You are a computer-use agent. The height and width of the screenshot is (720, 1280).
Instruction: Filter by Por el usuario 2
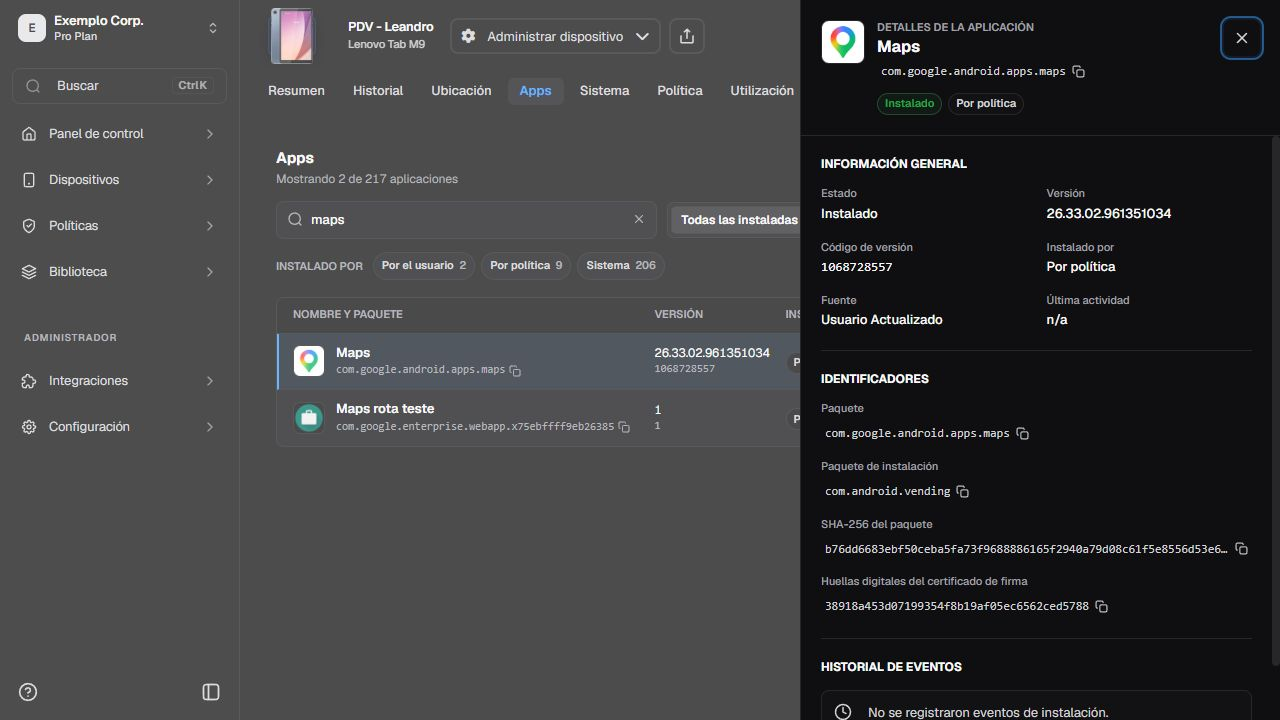tap(424, 266)
